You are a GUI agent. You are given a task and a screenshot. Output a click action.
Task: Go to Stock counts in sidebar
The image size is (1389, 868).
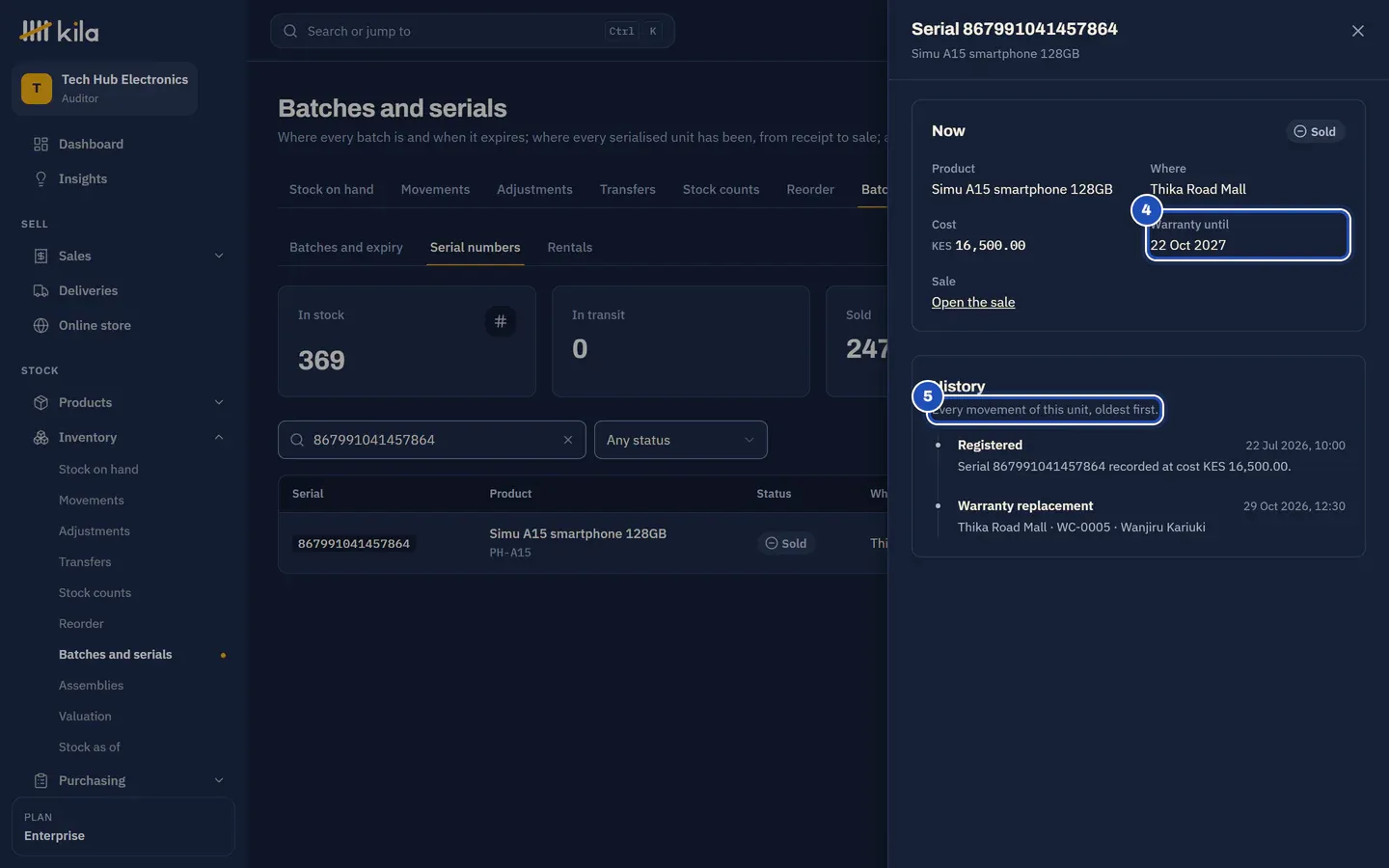pos(95,593)
